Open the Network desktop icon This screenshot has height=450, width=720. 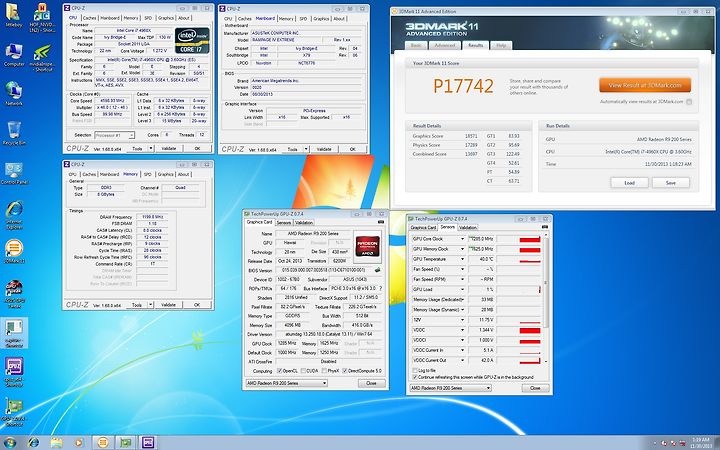14,94
